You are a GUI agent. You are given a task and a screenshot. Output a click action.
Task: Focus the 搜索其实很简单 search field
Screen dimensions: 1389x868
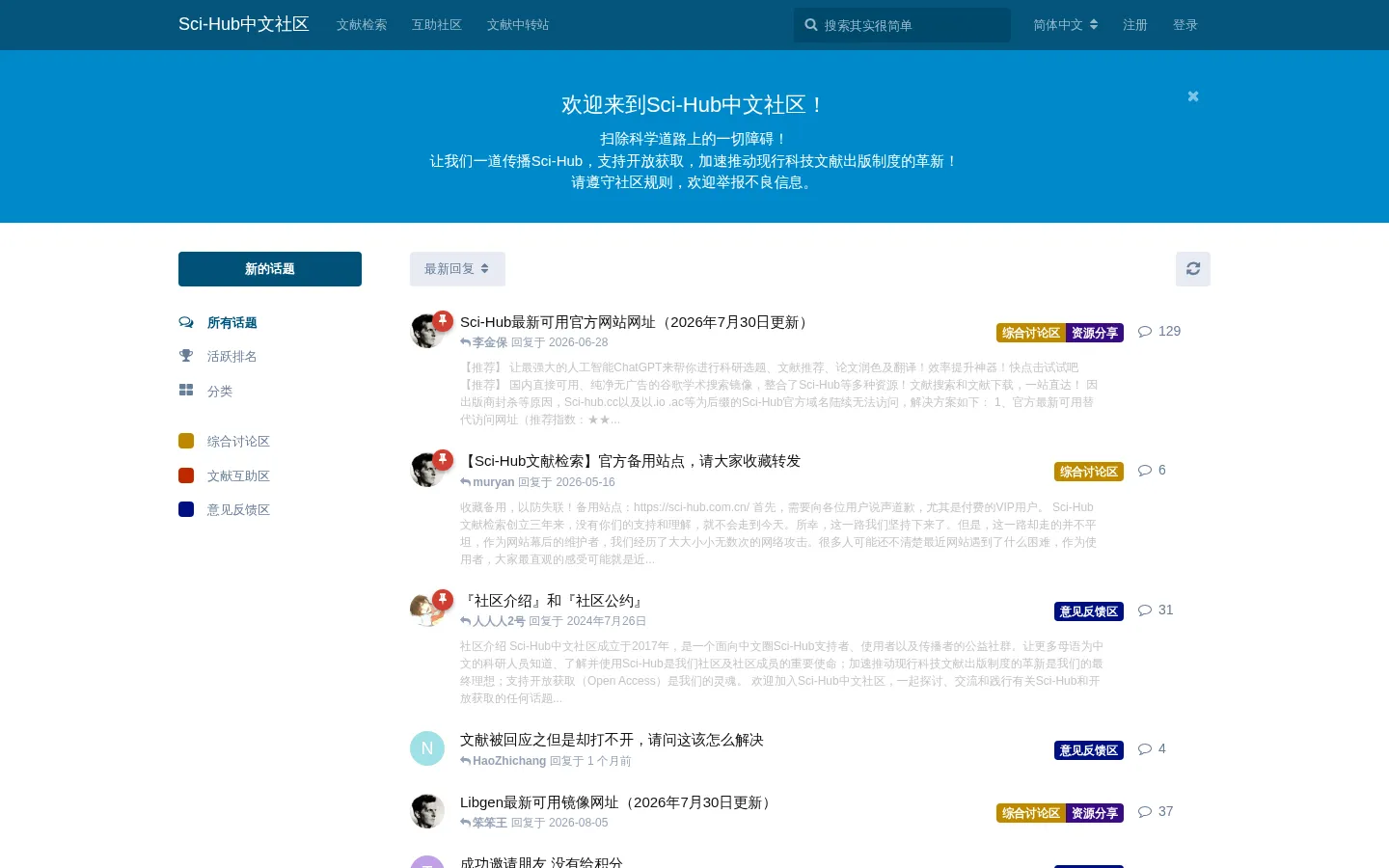[902, 25]
